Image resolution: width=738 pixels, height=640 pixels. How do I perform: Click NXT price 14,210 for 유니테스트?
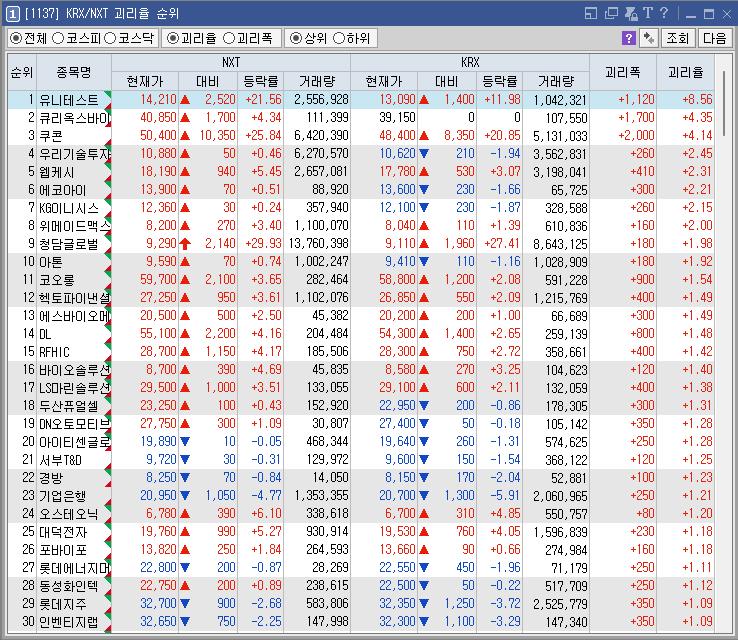tap(158, 99)
